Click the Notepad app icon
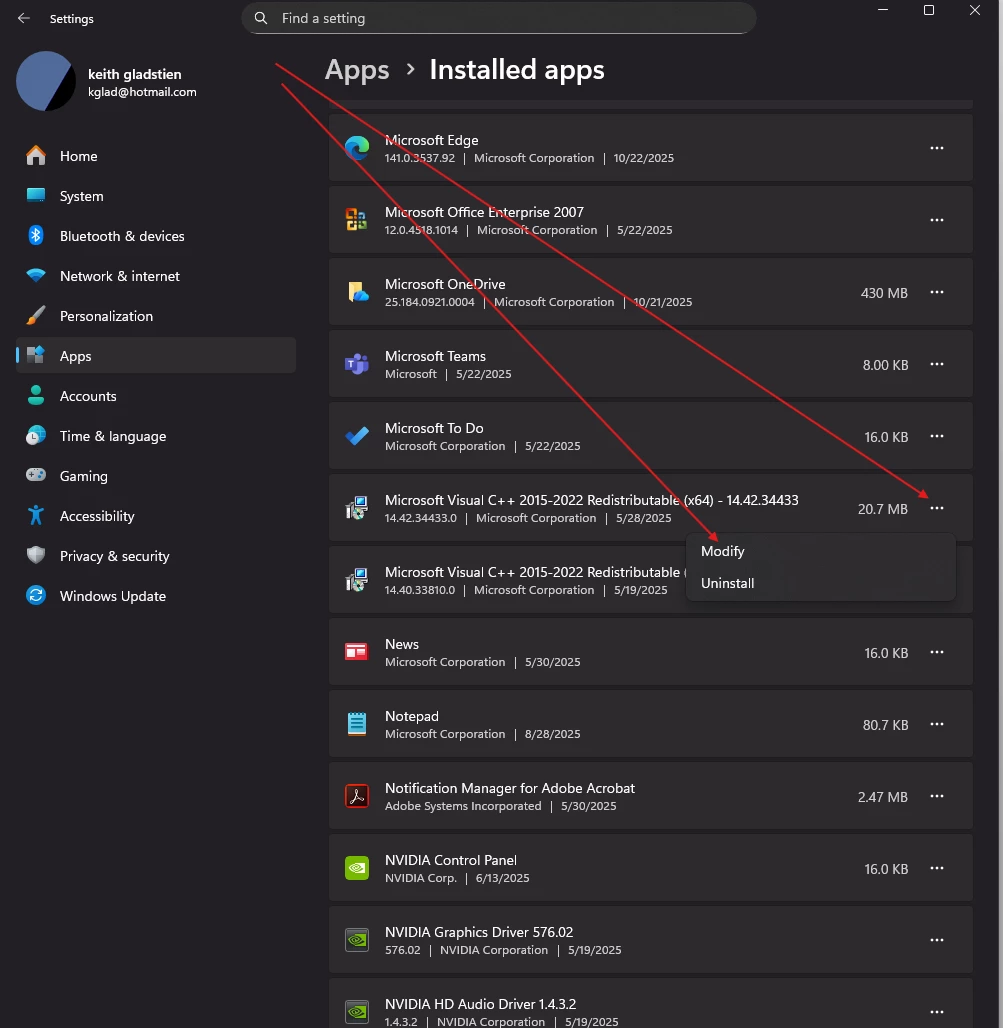The height and width of the screenshot is (1028, 1003). pyautogui.click(x=357, y=724)
